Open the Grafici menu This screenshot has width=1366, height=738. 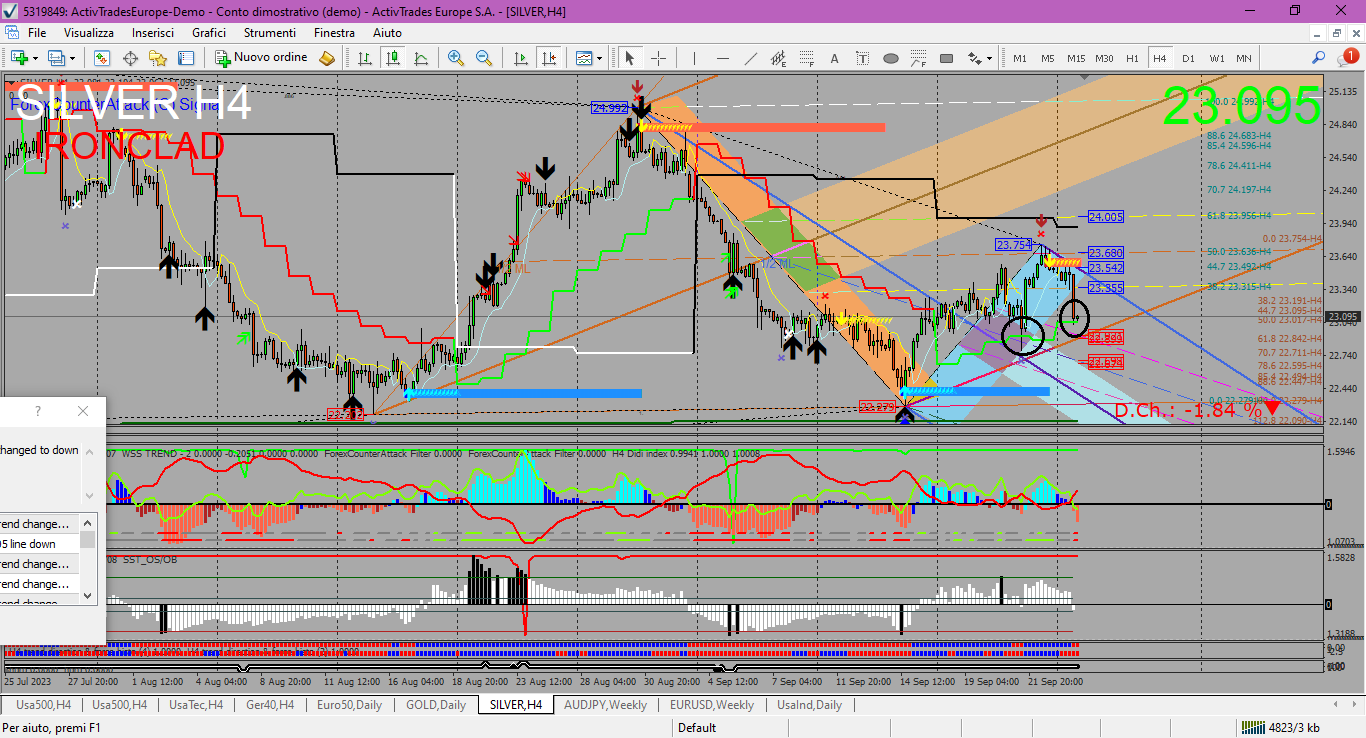pyautogui.click(x=209, y=33)
